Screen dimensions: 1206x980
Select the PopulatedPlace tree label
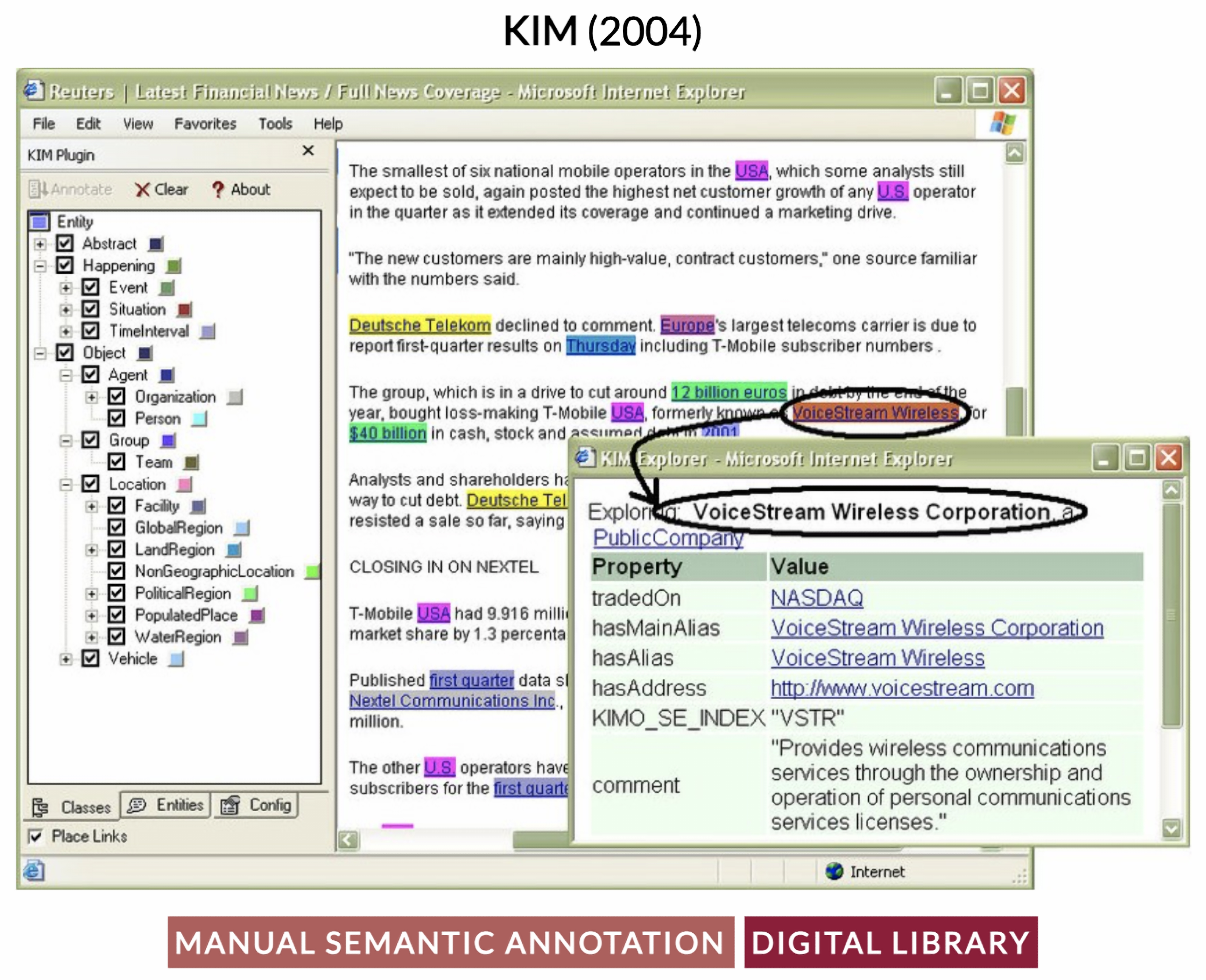(x=186, y=615)
